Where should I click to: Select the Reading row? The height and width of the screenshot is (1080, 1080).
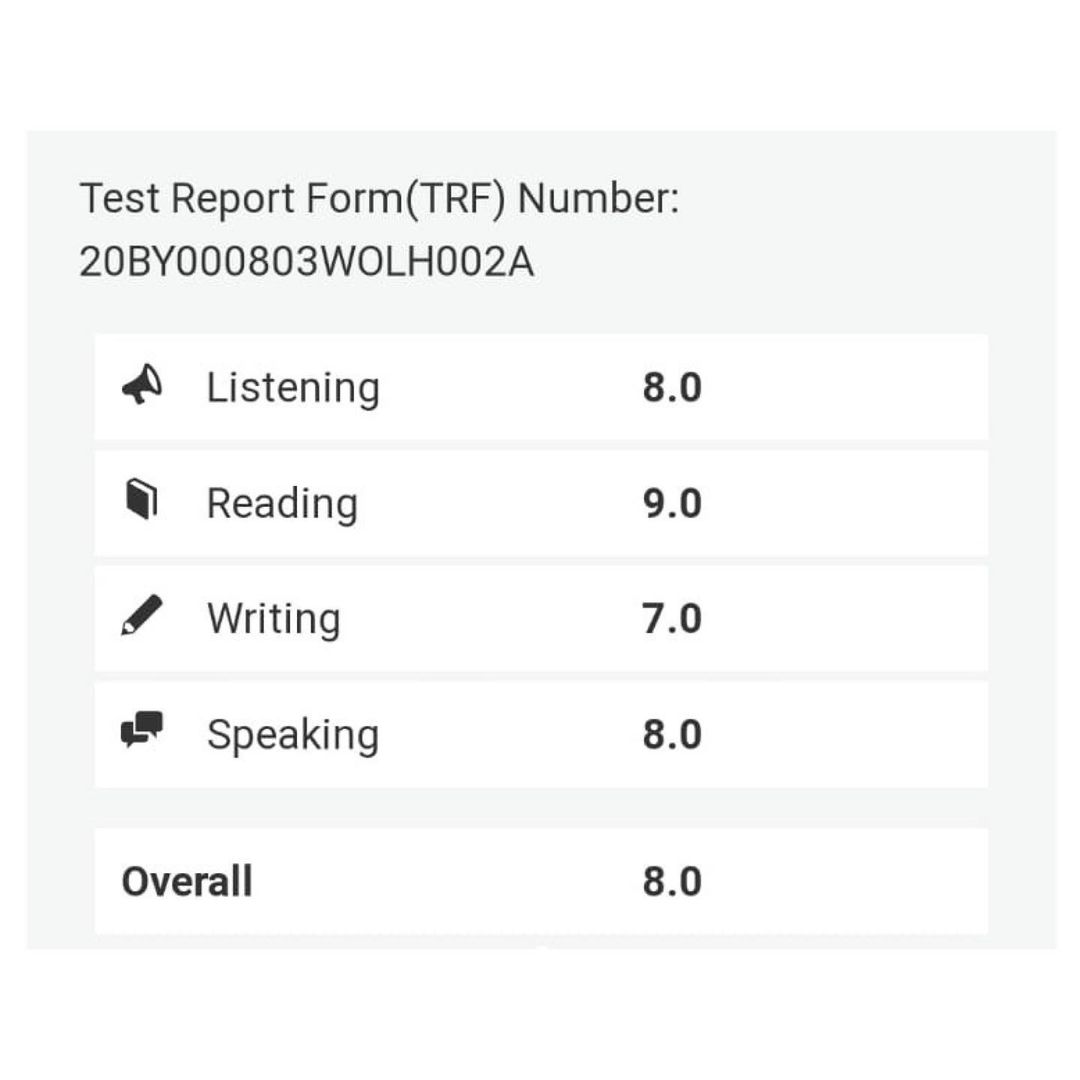pyautogui.click(x=540, y=501)
